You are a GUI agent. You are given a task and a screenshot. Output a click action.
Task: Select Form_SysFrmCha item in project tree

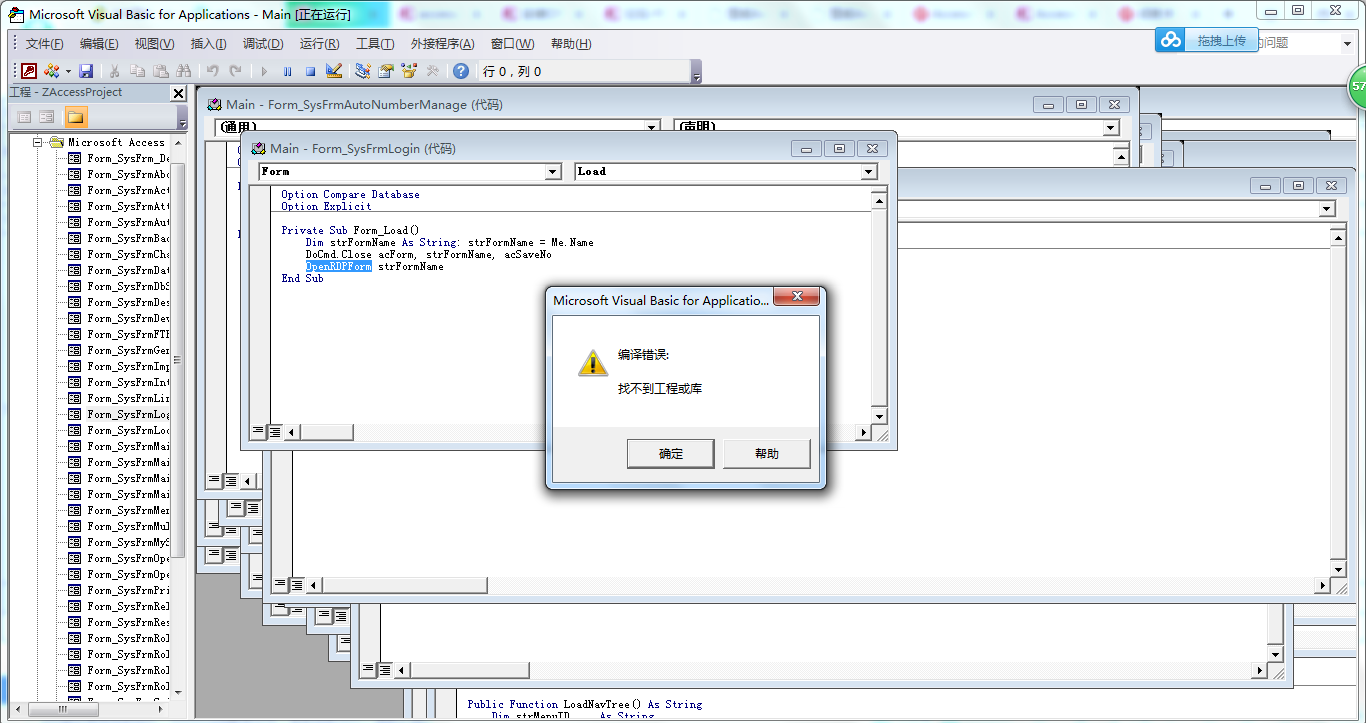(x=128, y=254)
